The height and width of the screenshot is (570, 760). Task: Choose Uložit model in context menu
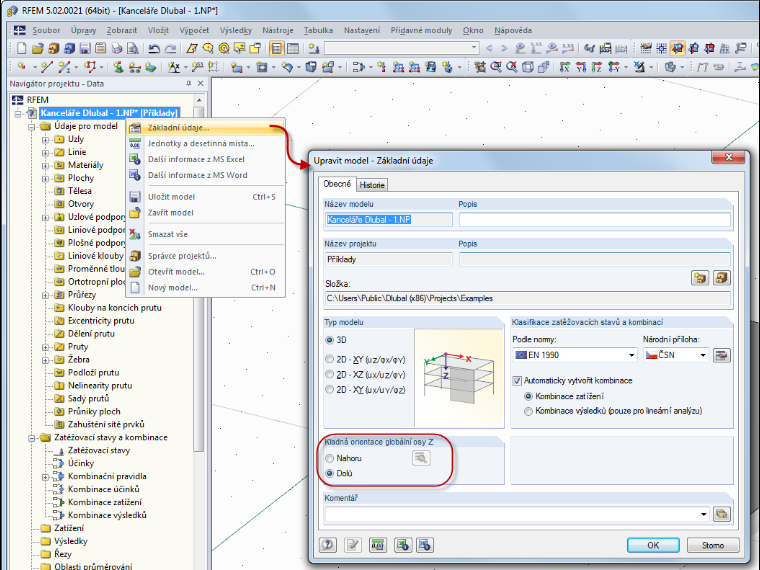(x=206, y=197)
